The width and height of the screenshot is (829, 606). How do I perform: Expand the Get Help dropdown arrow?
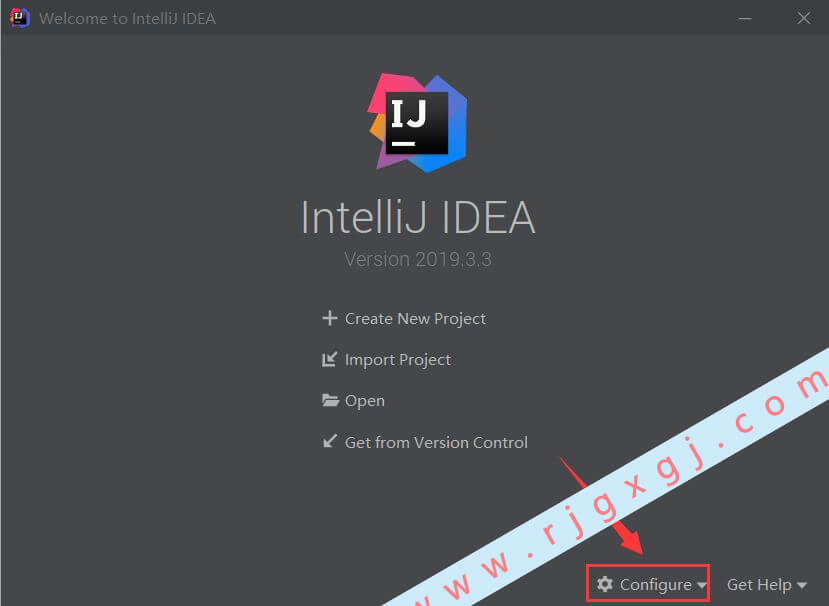coord(802,585)
